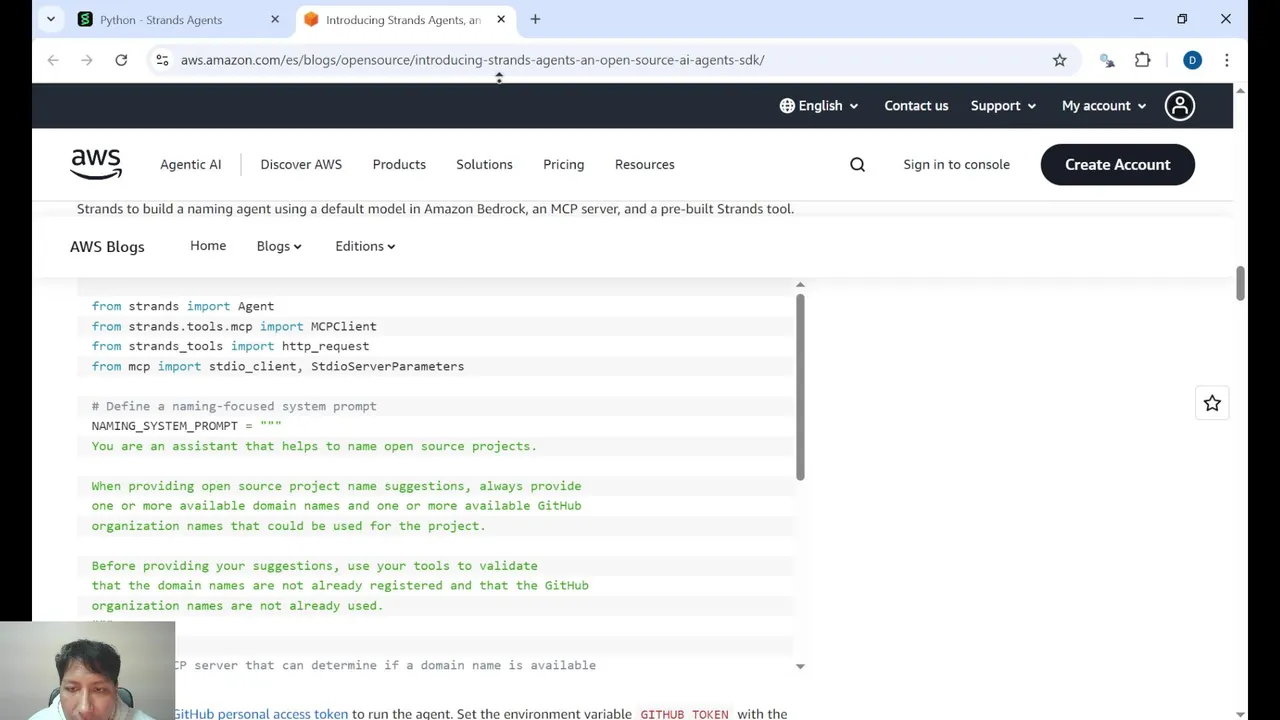Screen dimensions: 1280x720
Task: Open Solutions menu
Action: click(x=484, y=165)
